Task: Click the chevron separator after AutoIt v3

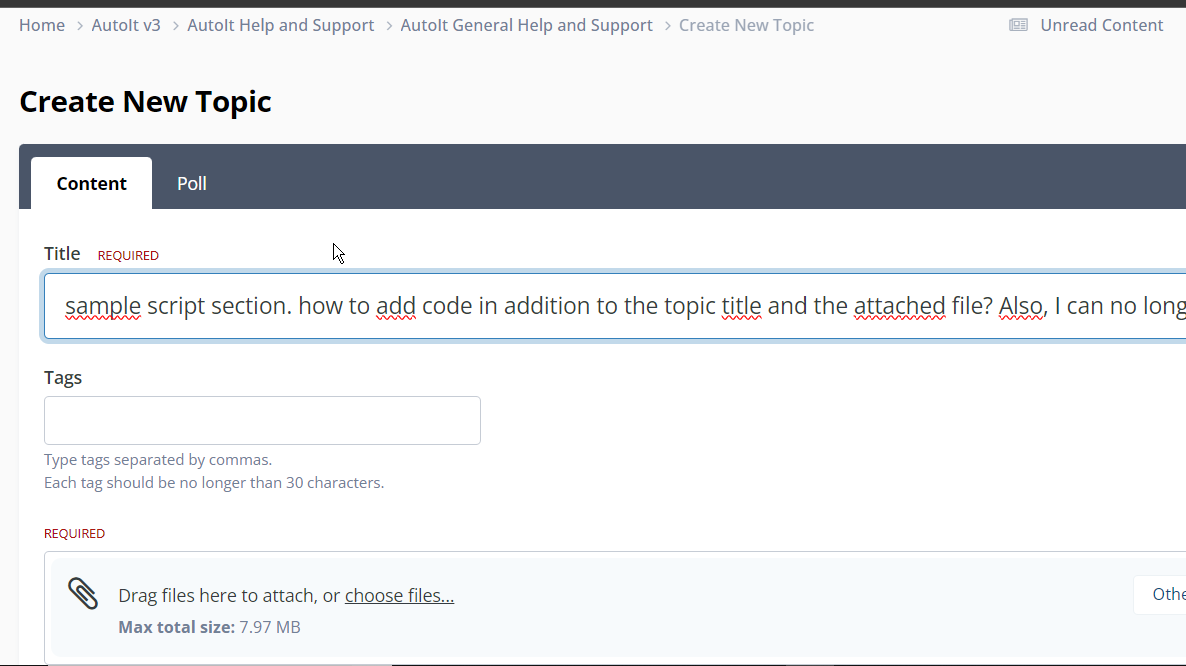Action: coord(175,26)
